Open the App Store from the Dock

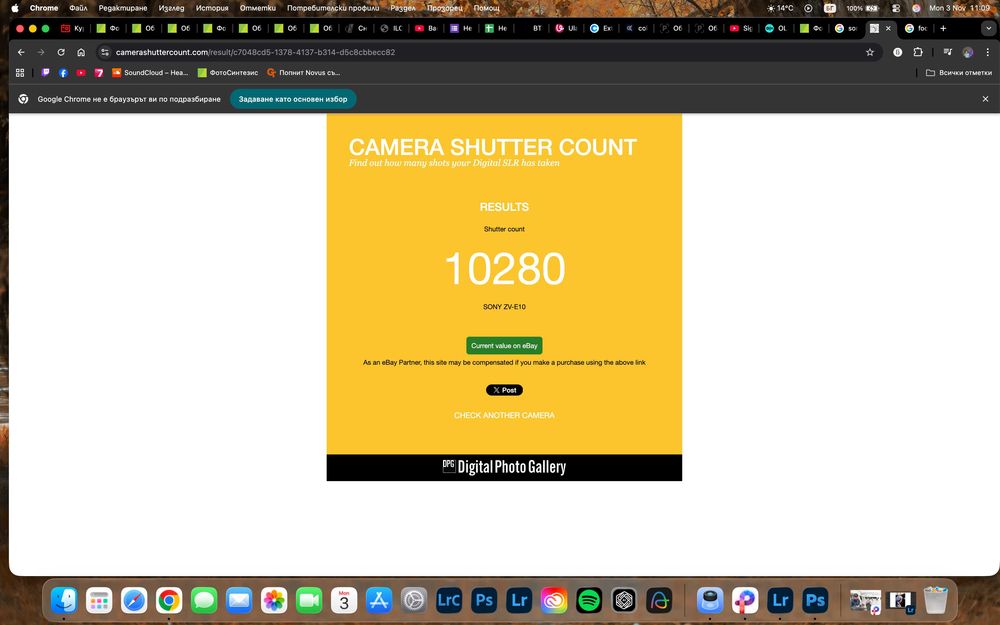point(379,600)
